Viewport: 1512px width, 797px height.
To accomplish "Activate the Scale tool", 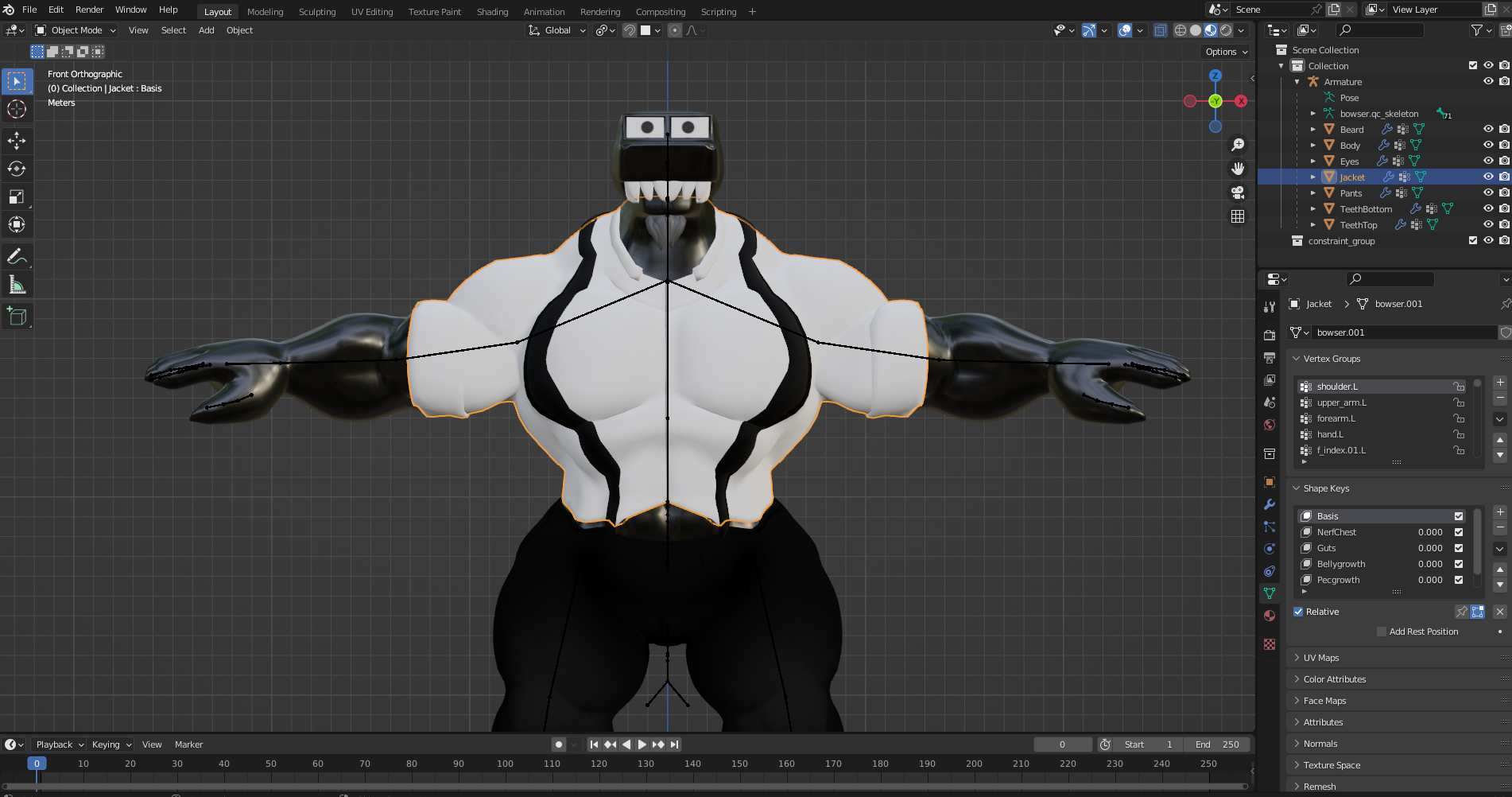I will pos(17,196).
